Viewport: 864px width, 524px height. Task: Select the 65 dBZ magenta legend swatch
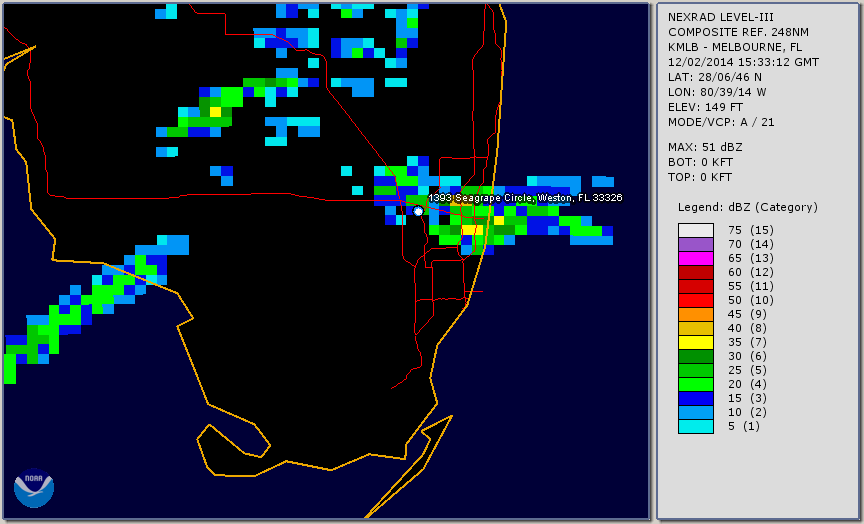696,258
